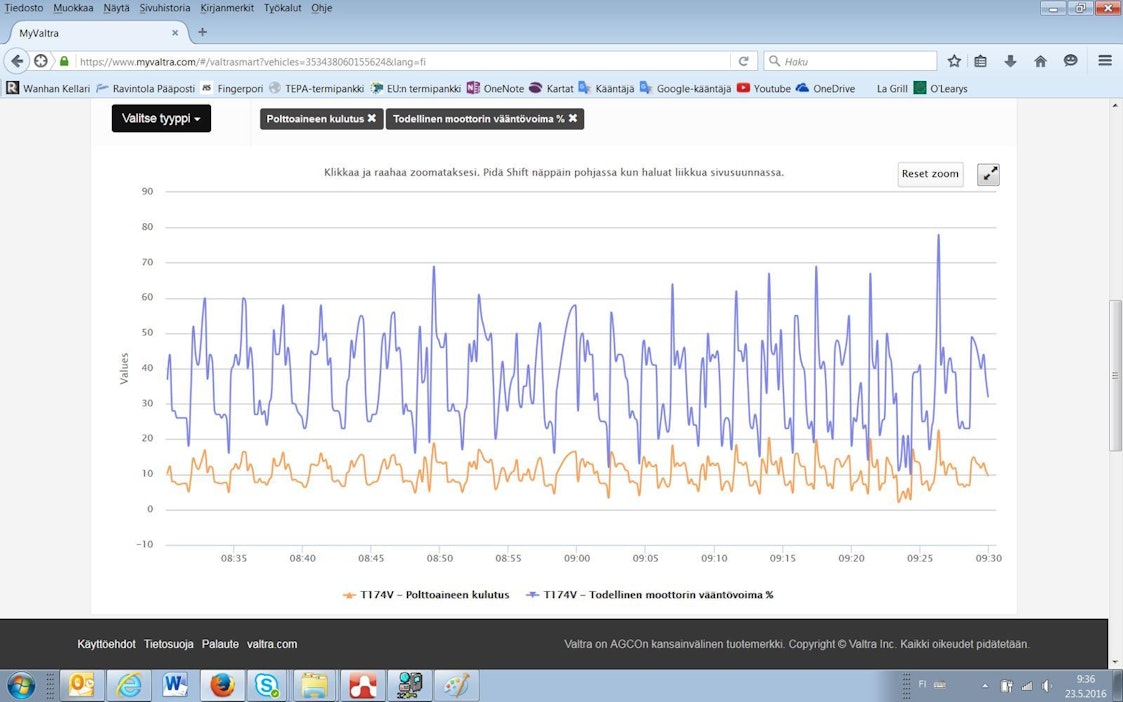This screenshot has width=1123, height=702.
Task: Click the fullscreen expand chart icon
Action: [x=988, y=174]
